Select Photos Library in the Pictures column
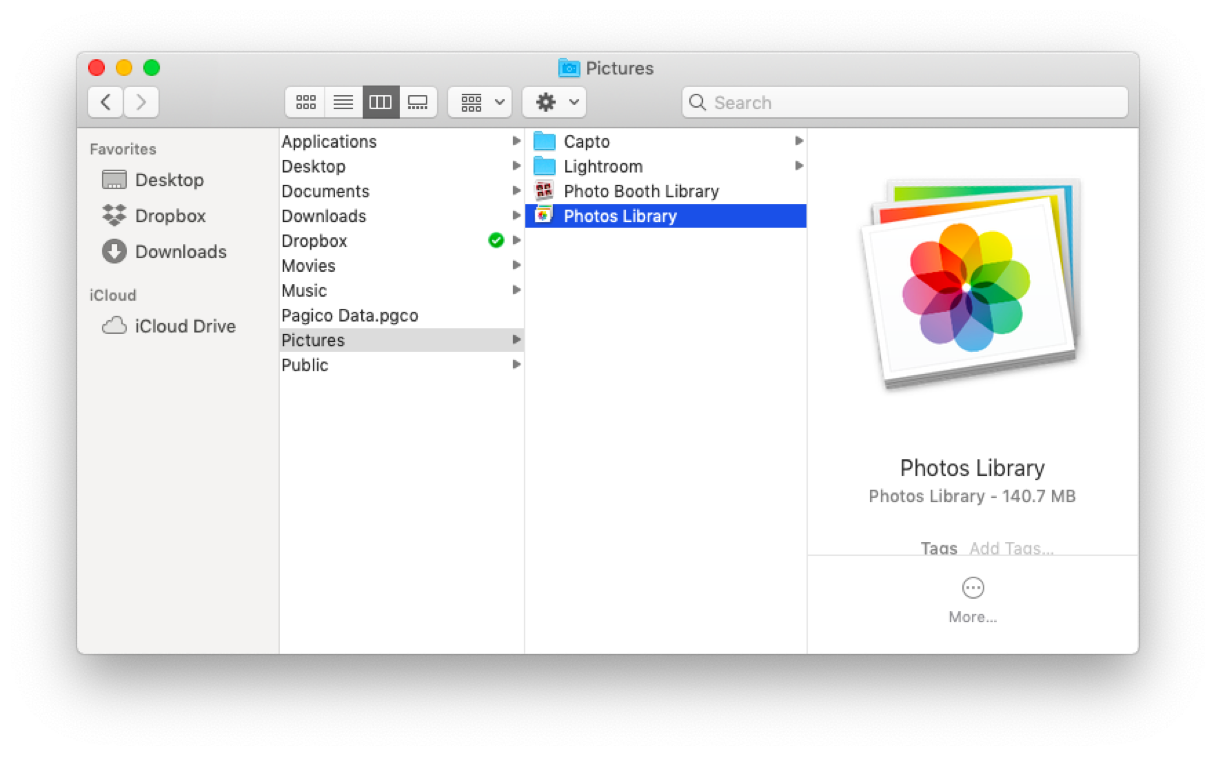The height and width of the screenshot is (760, 1216). pyautogui.click(x=666, y=216)
